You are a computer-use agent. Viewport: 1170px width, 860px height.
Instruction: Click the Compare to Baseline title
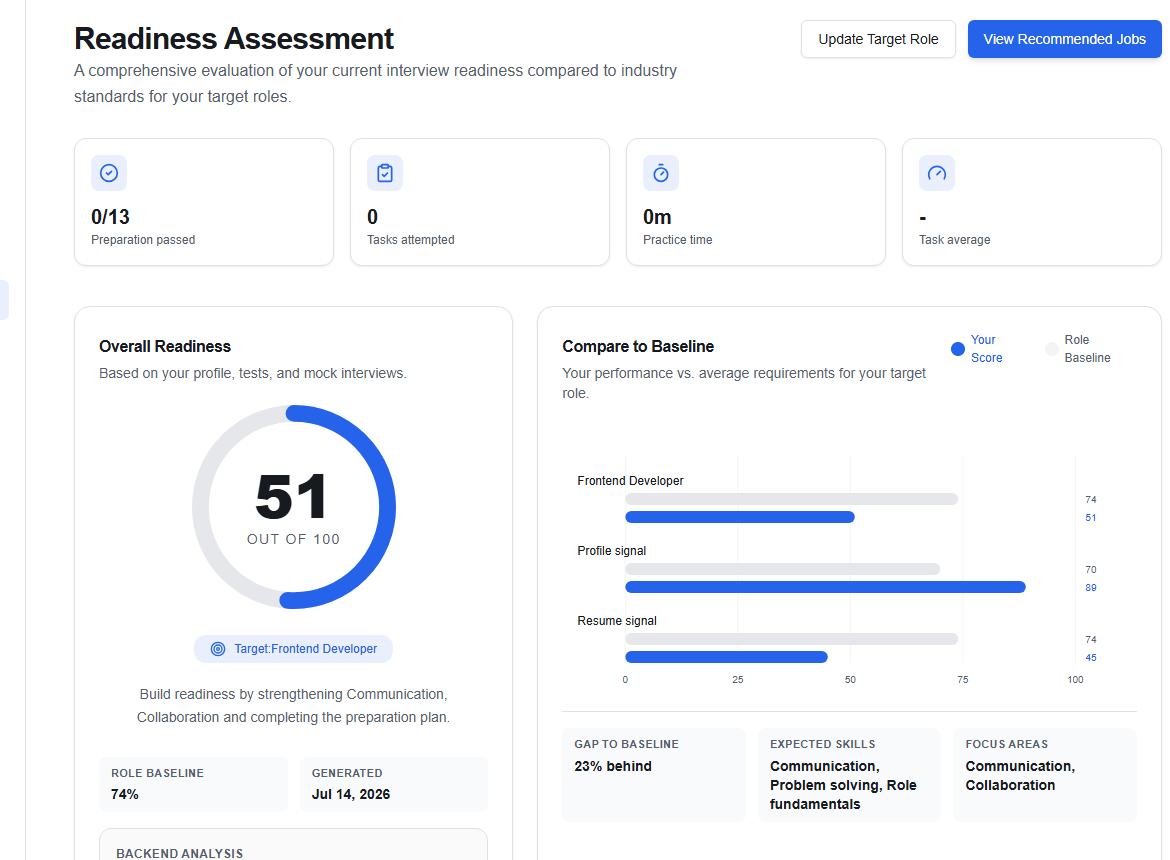tap(638, 346)
